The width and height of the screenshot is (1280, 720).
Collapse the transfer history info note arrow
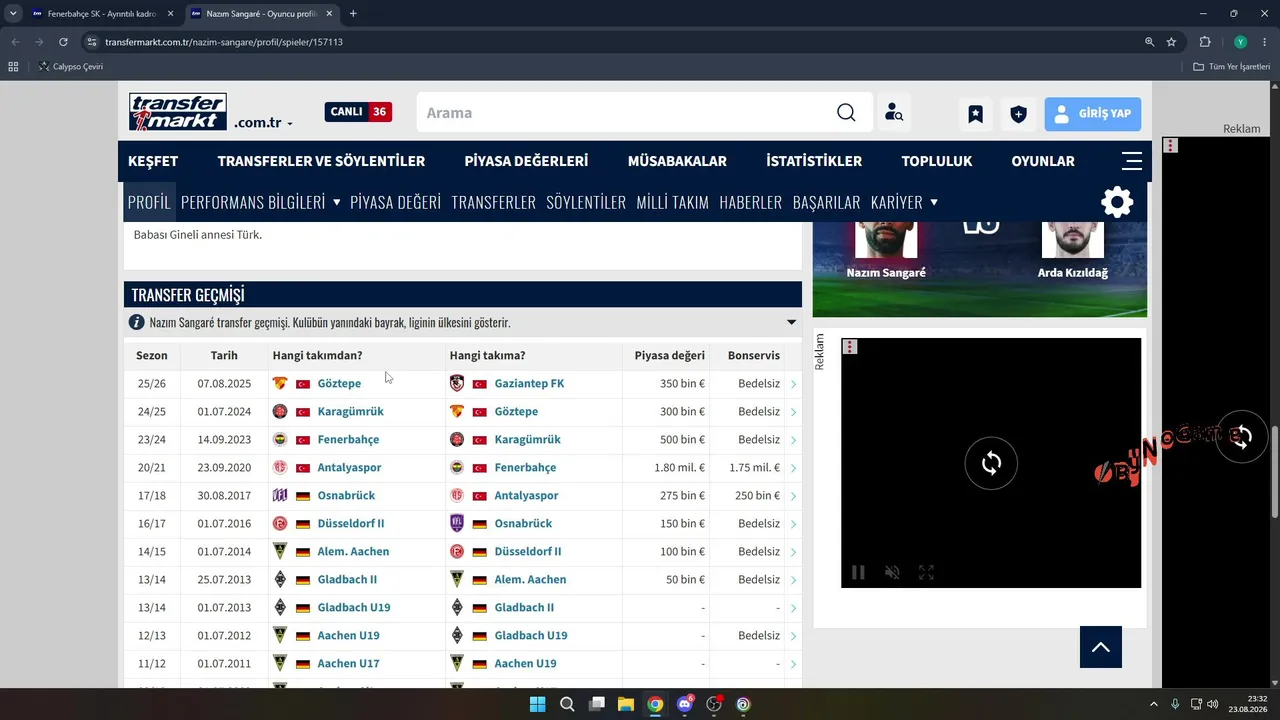[792, 322]
